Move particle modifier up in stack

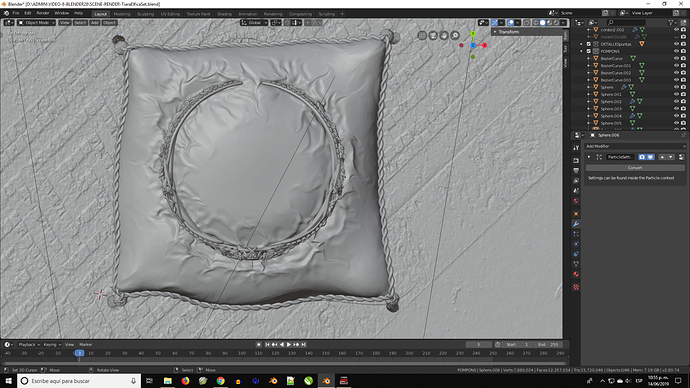point(662,157)
